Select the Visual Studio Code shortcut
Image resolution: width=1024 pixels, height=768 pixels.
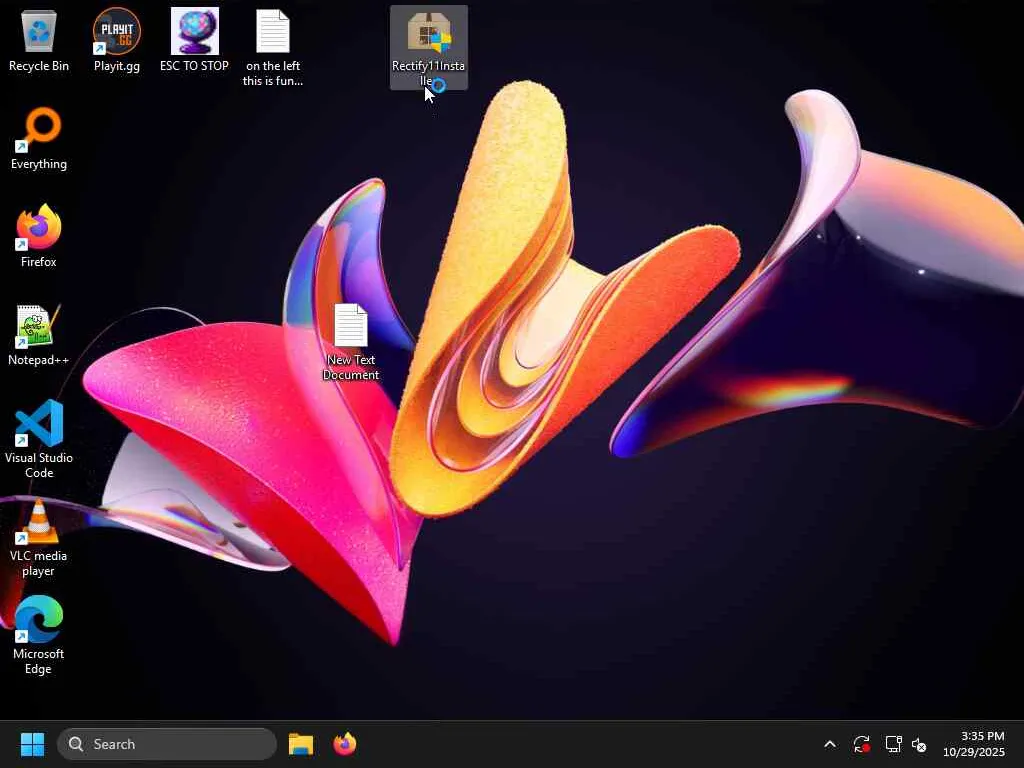(39, 440)
